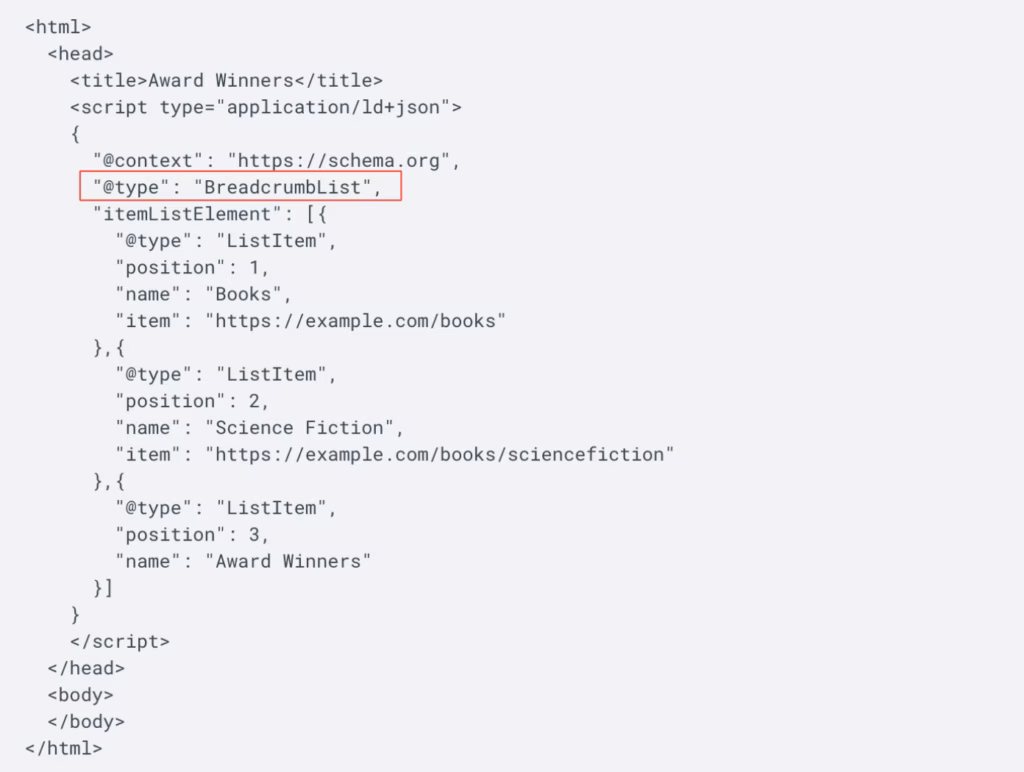Screen dimensions: 1024x772
Task: Click the "position": 1 line
Action: click(192, 267)
